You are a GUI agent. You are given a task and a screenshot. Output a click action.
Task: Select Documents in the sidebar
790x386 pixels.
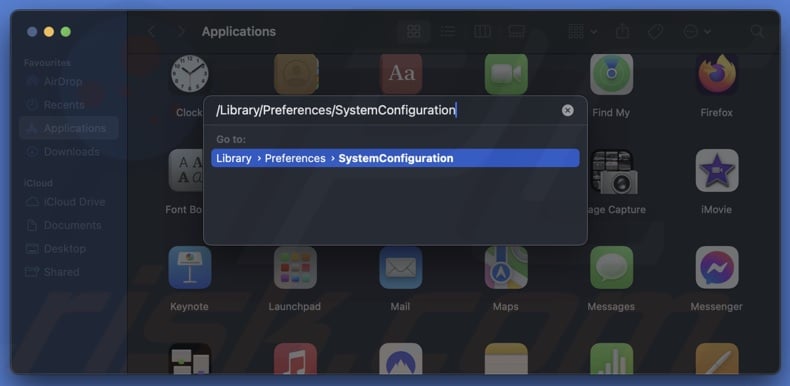point(69,225)
